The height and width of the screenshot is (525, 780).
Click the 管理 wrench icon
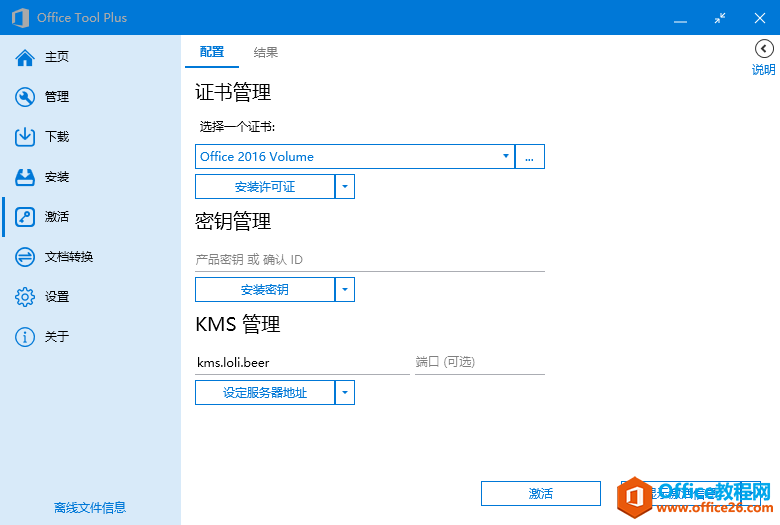[25, 97]
